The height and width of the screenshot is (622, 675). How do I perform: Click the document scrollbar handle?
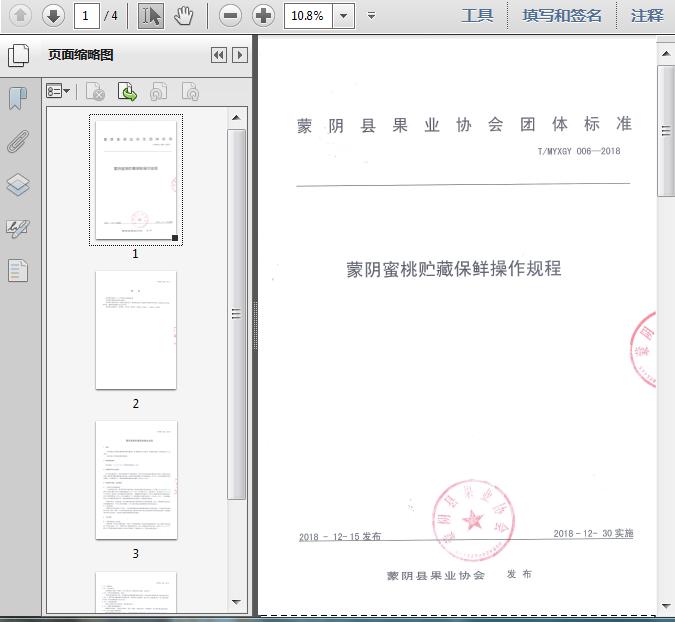pyautogui.click(x=666, y=131)
